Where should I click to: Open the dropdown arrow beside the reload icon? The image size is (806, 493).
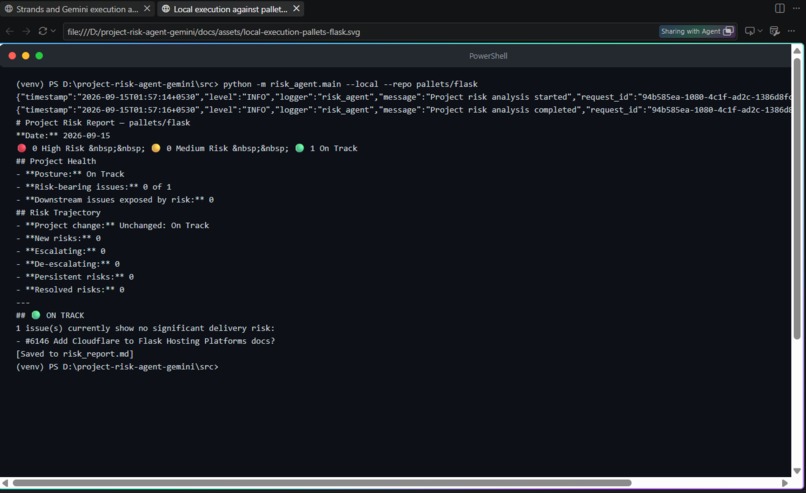tap(53, 31)
